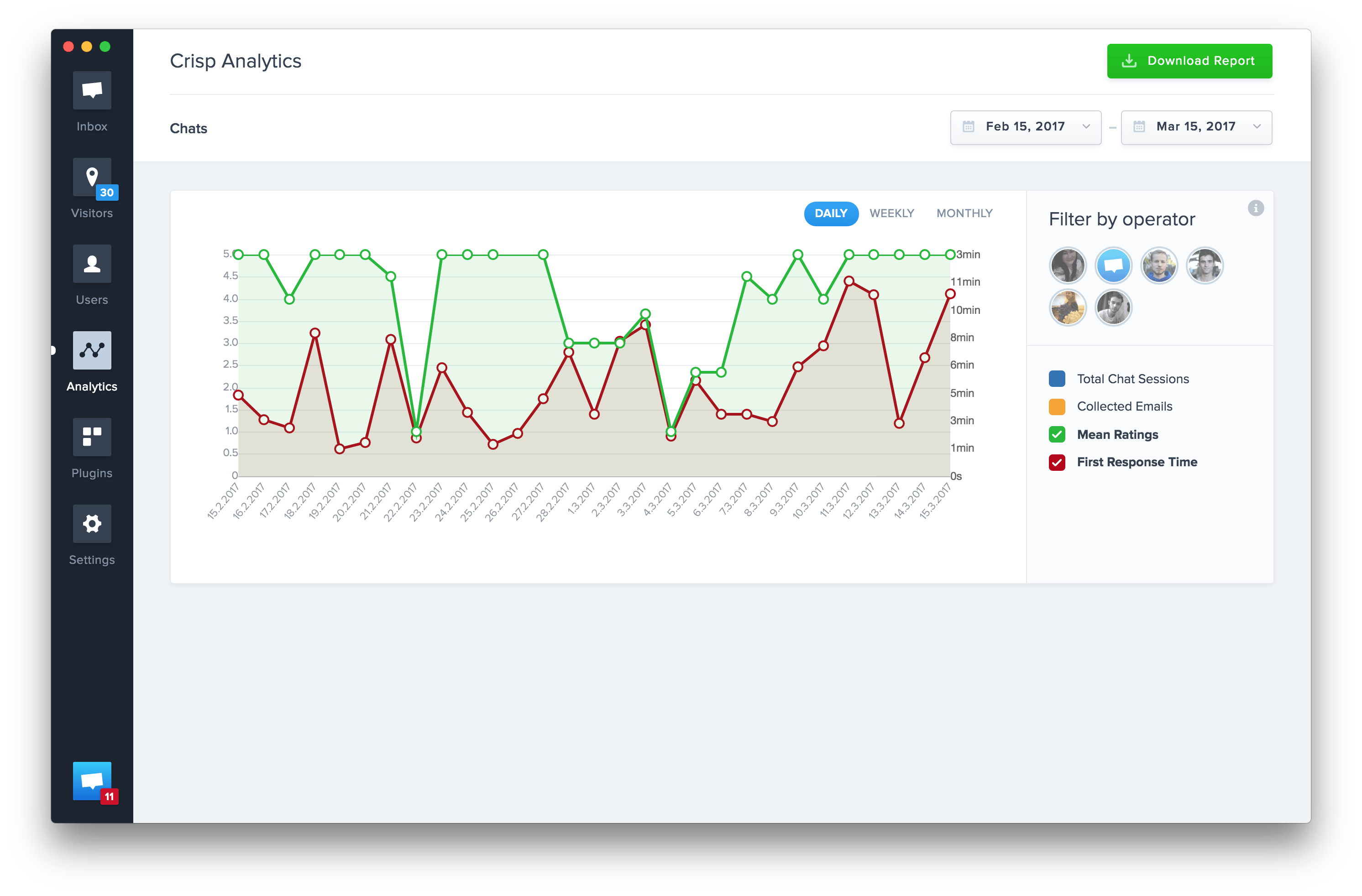1362x896 pixels.
Task: Click the Settings label in sidebar
Action: (92, 560)
